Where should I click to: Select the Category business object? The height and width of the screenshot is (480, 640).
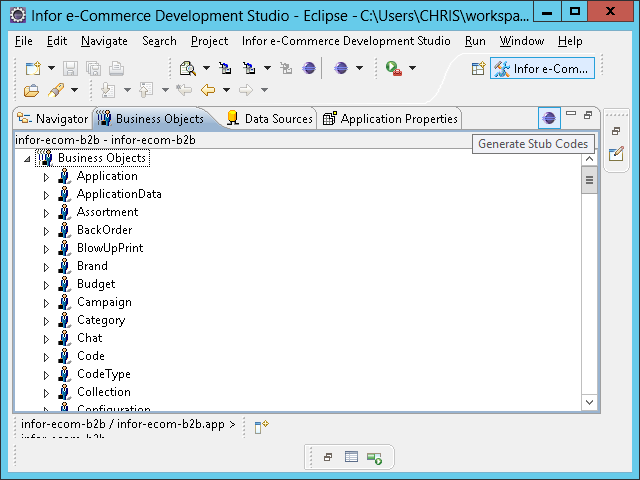coord(100,320)
